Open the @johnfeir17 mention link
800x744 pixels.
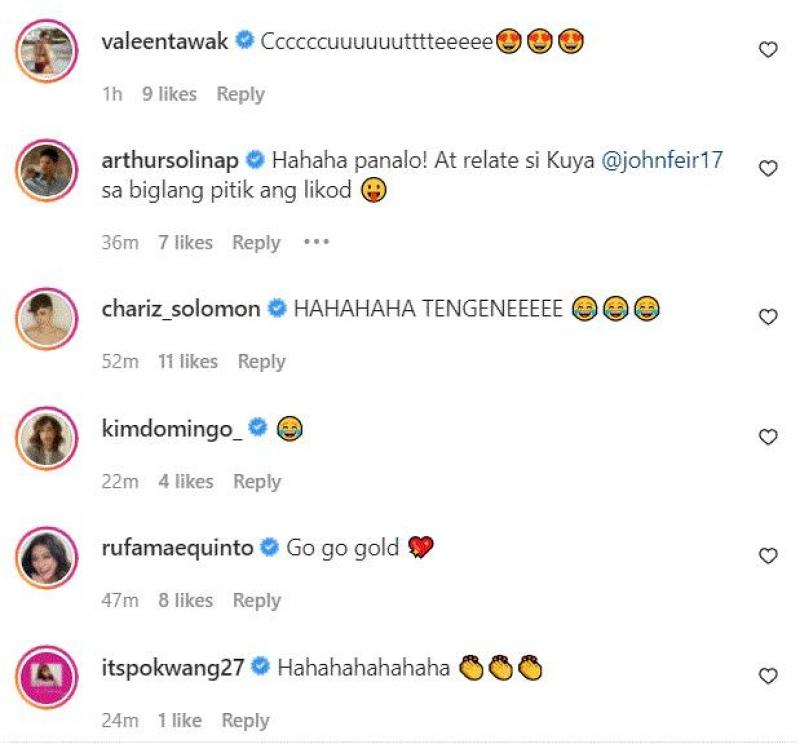(x=662, y=159)
